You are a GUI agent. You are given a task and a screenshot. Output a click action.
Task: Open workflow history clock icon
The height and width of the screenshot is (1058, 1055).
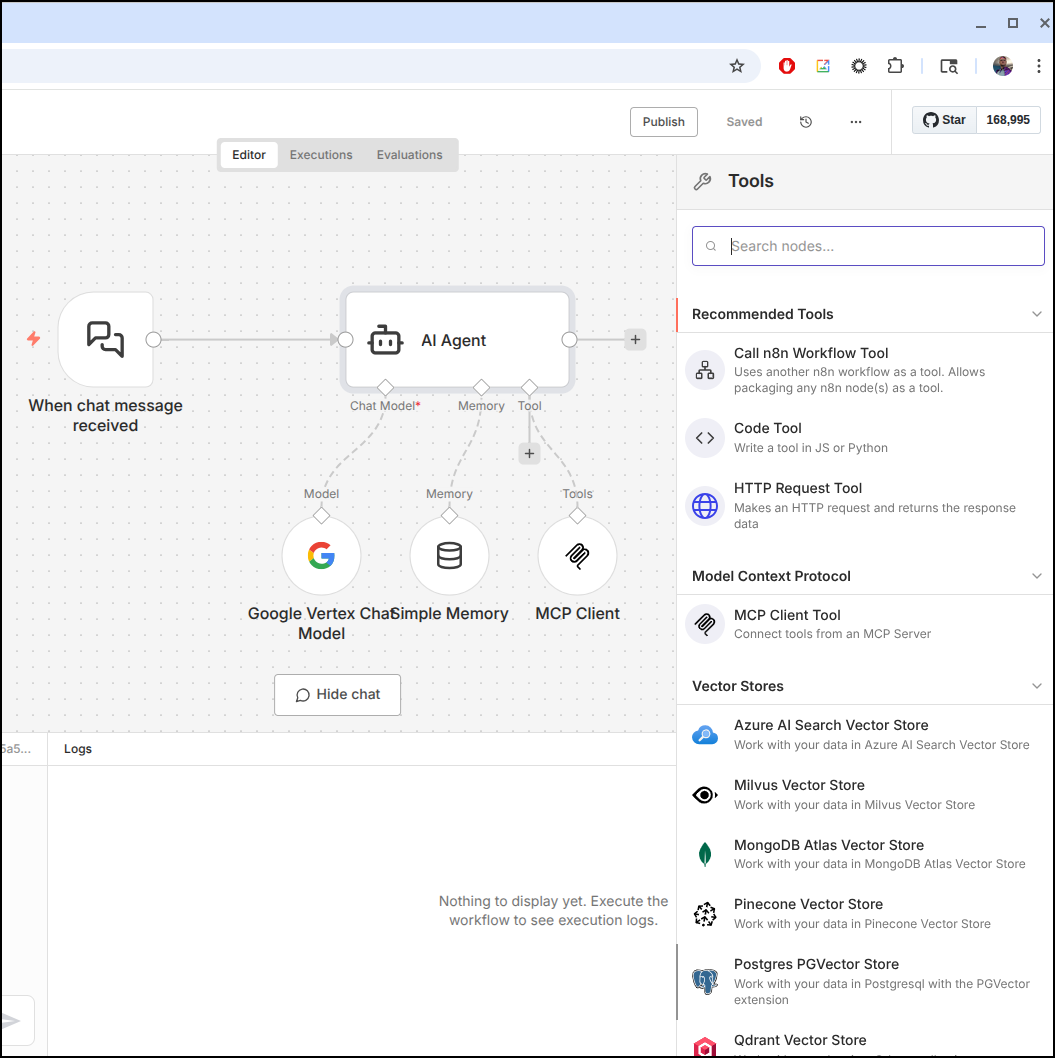tap(806, 122)
